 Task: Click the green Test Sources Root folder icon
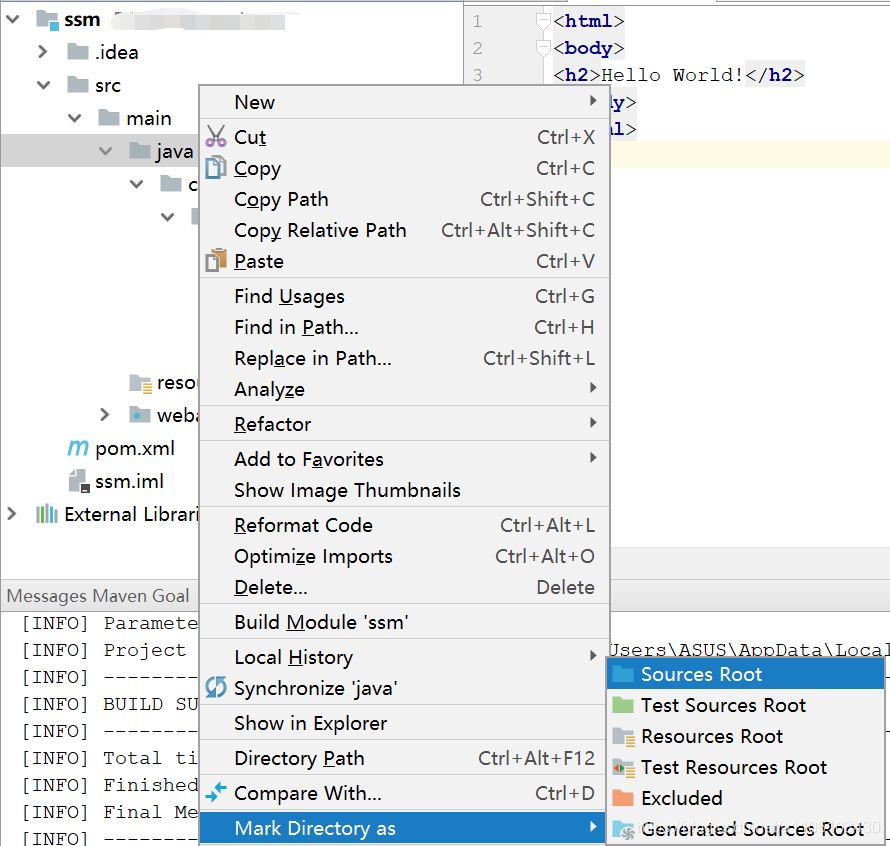623,705
